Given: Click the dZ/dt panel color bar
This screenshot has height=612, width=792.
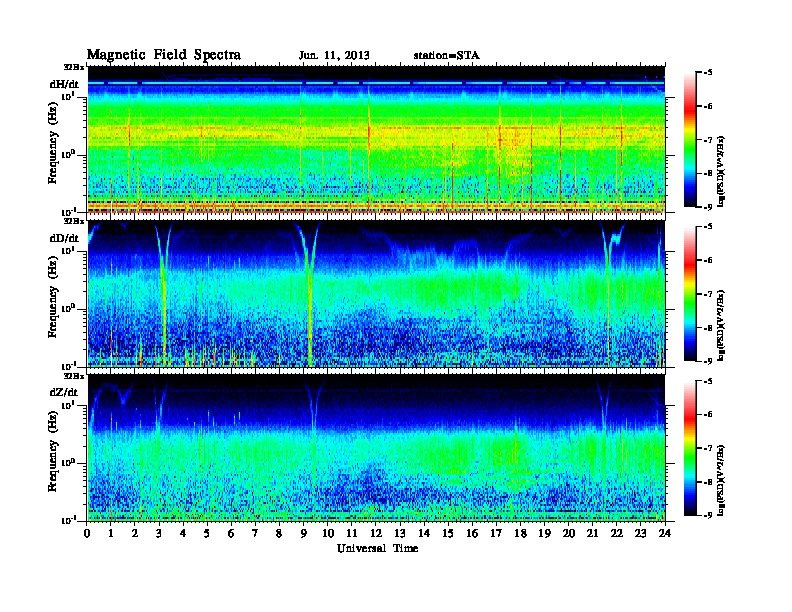Looking at the screenshot, I should coord(689,448).
